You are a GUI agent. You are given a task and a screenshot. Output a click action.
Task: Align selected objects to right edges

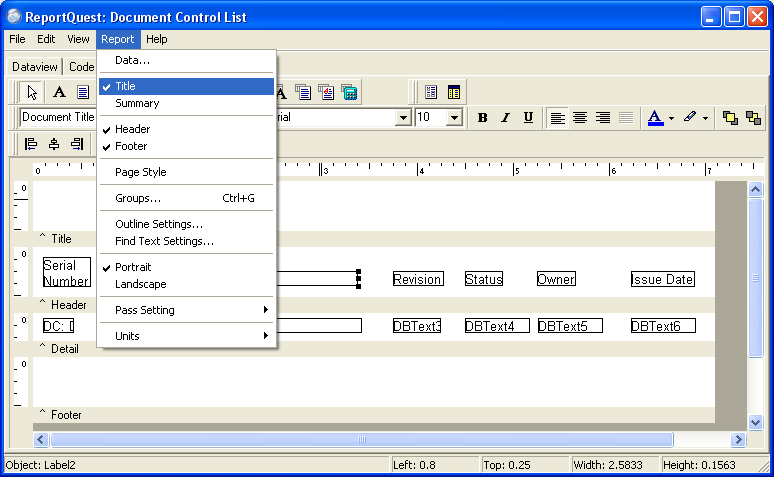pyautogui.click(x=77, y=144)
